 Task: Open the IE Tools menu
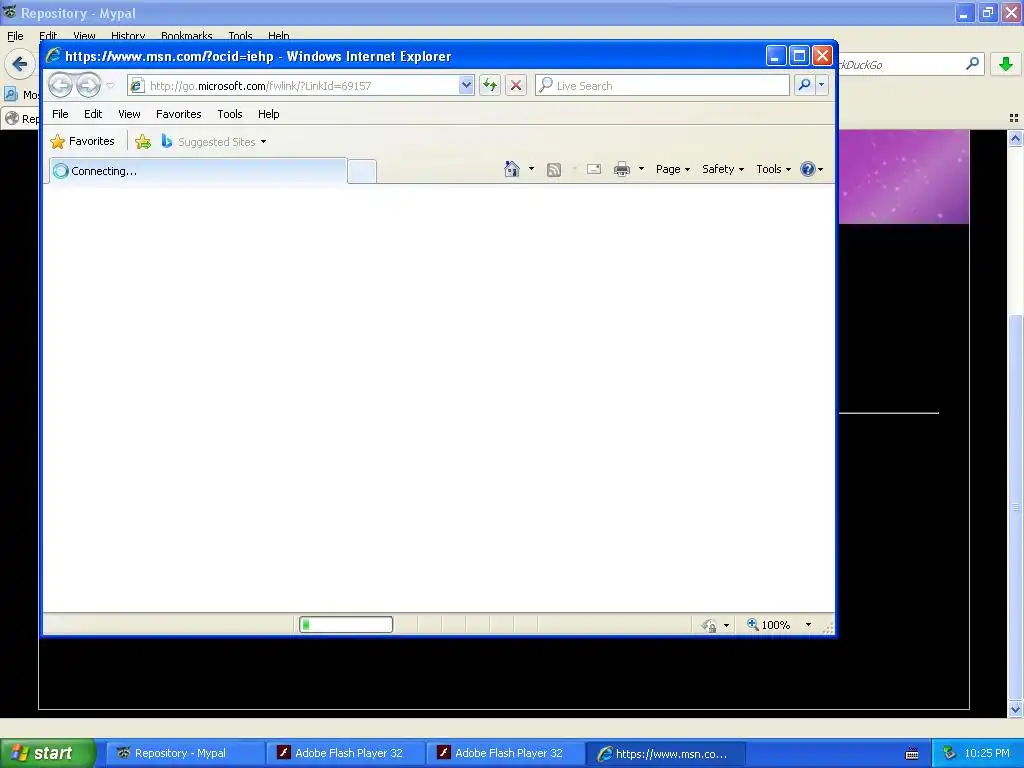click(x=230, y=114)
